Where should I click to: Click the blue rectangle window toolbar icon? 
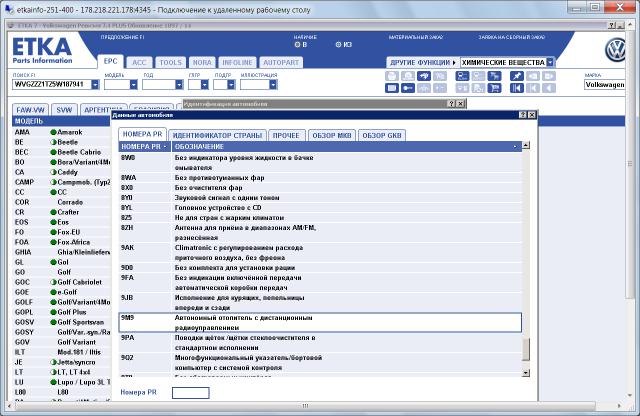click(x=392, y=88)
